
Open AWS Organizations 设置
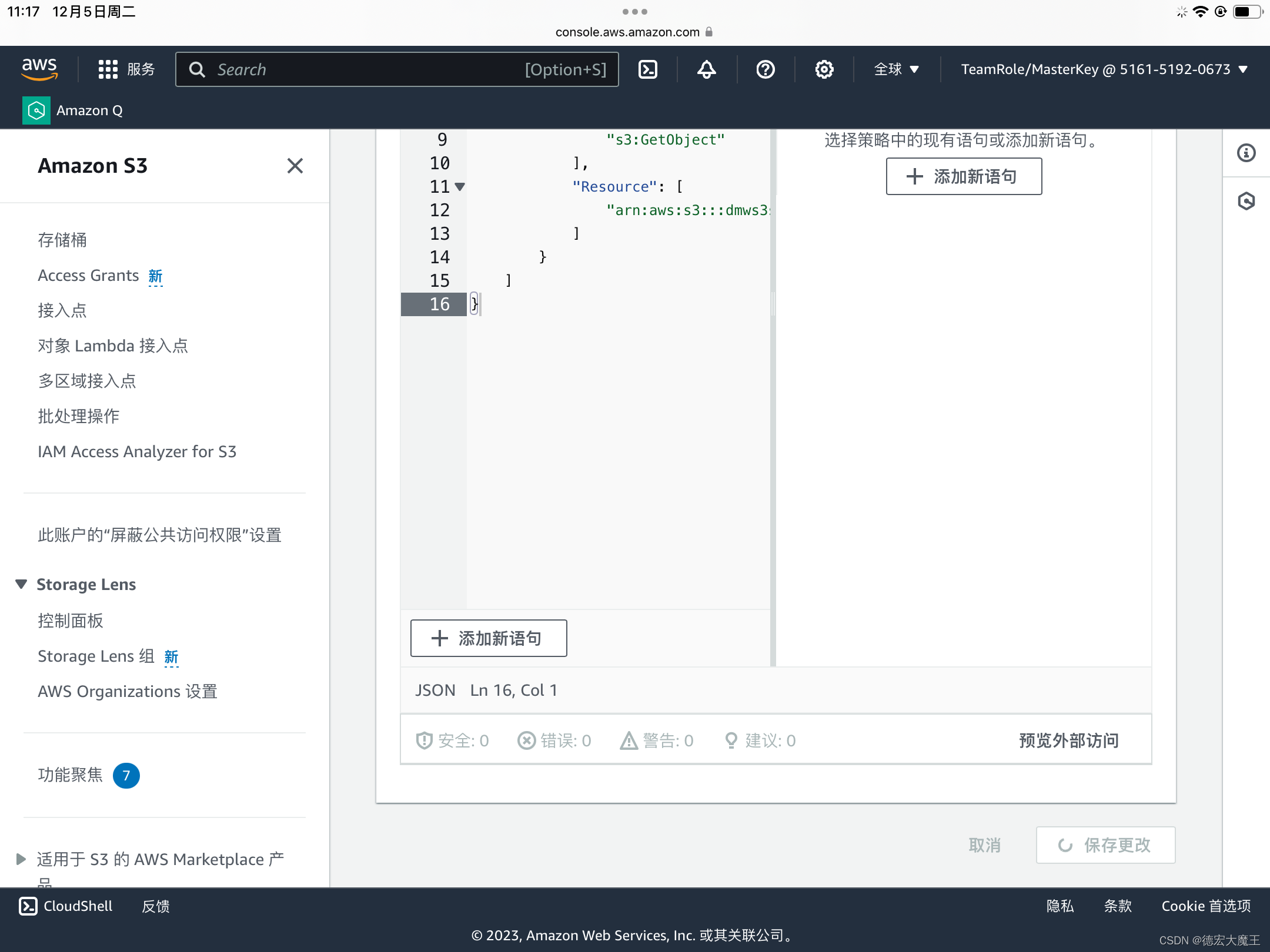pyautogui.click(x=128, y=691)
